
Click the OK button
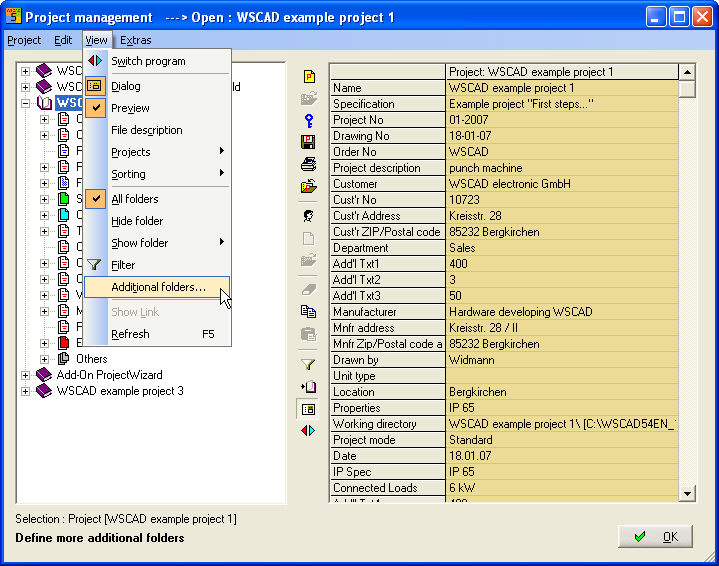tap(655, 536)
